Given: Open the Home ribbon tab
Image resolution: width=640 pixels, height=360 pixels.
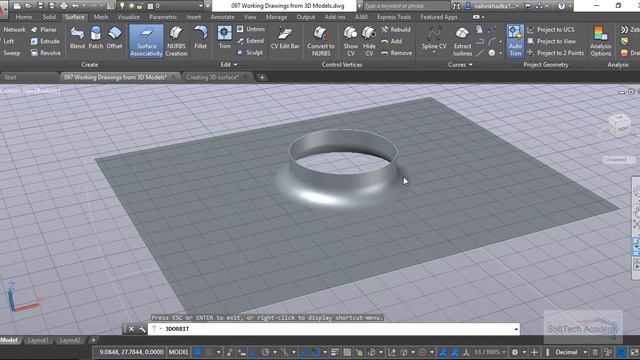Looking at the screenshot, I should coord(23,17).
